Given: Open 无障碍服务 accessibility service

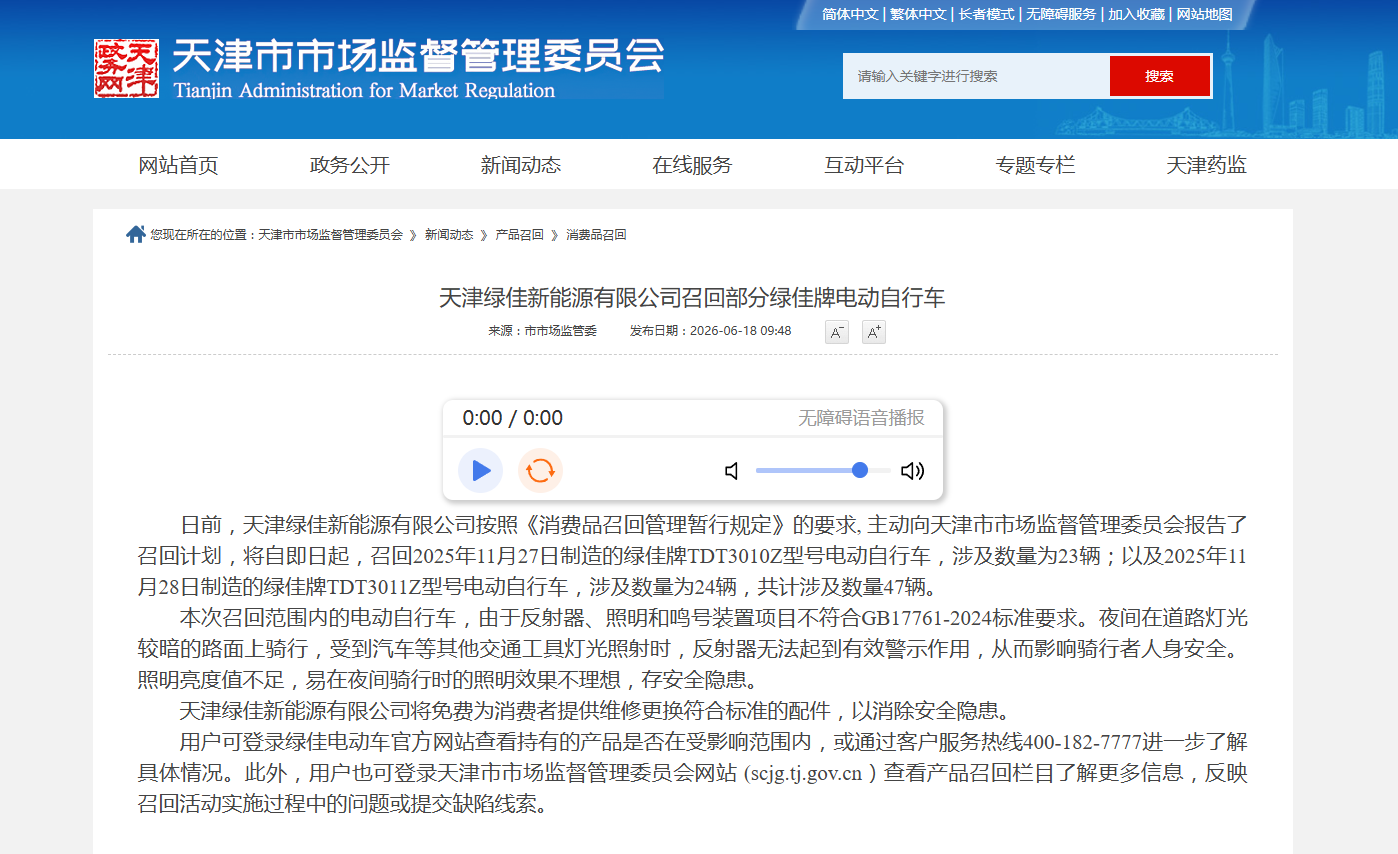Looking at the screenshot, I should coord(1062,14).
